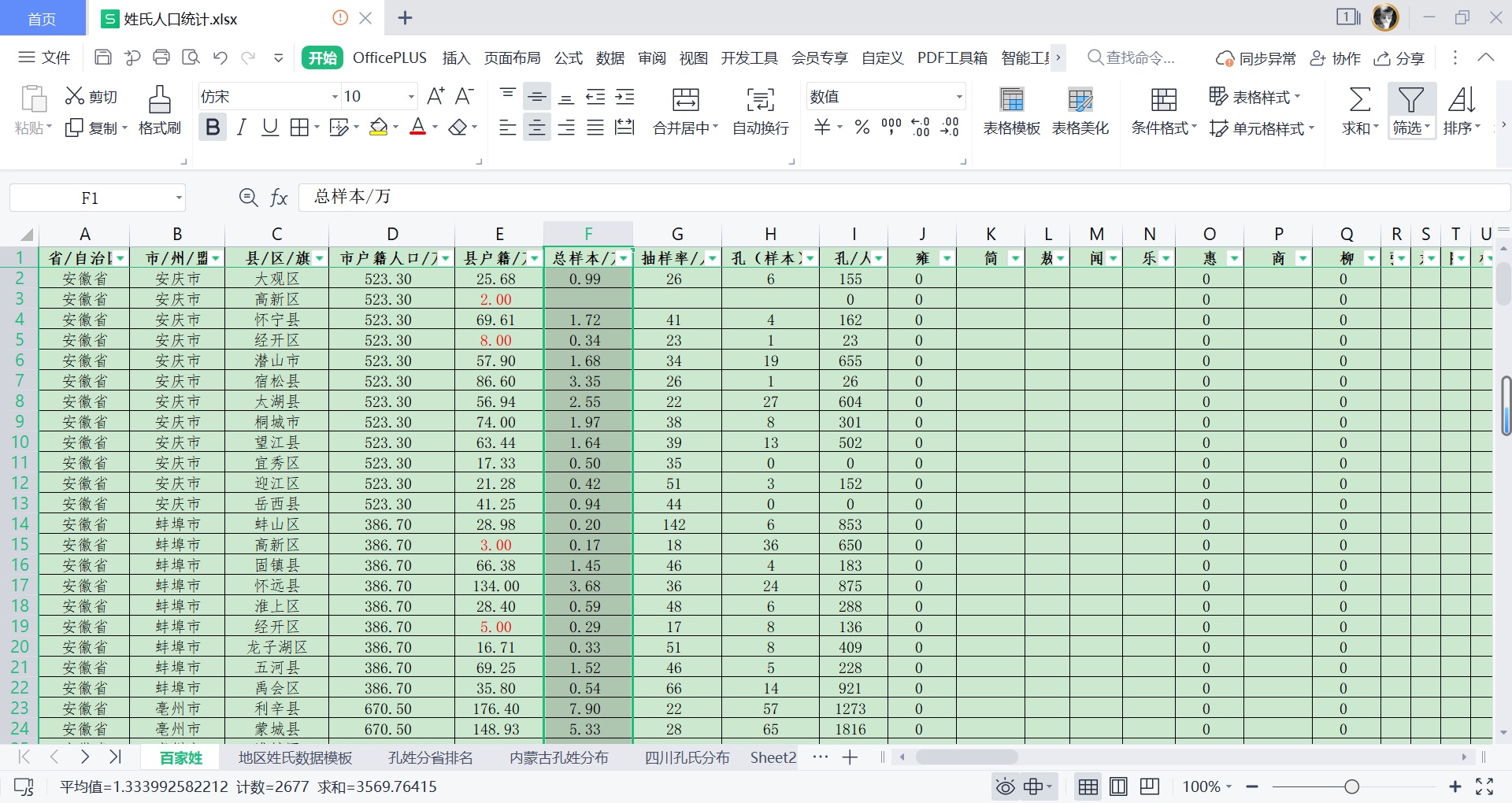Toggle middle vertical alignment
Viewport: 1512px width, 803px height.
pos(537,97)
